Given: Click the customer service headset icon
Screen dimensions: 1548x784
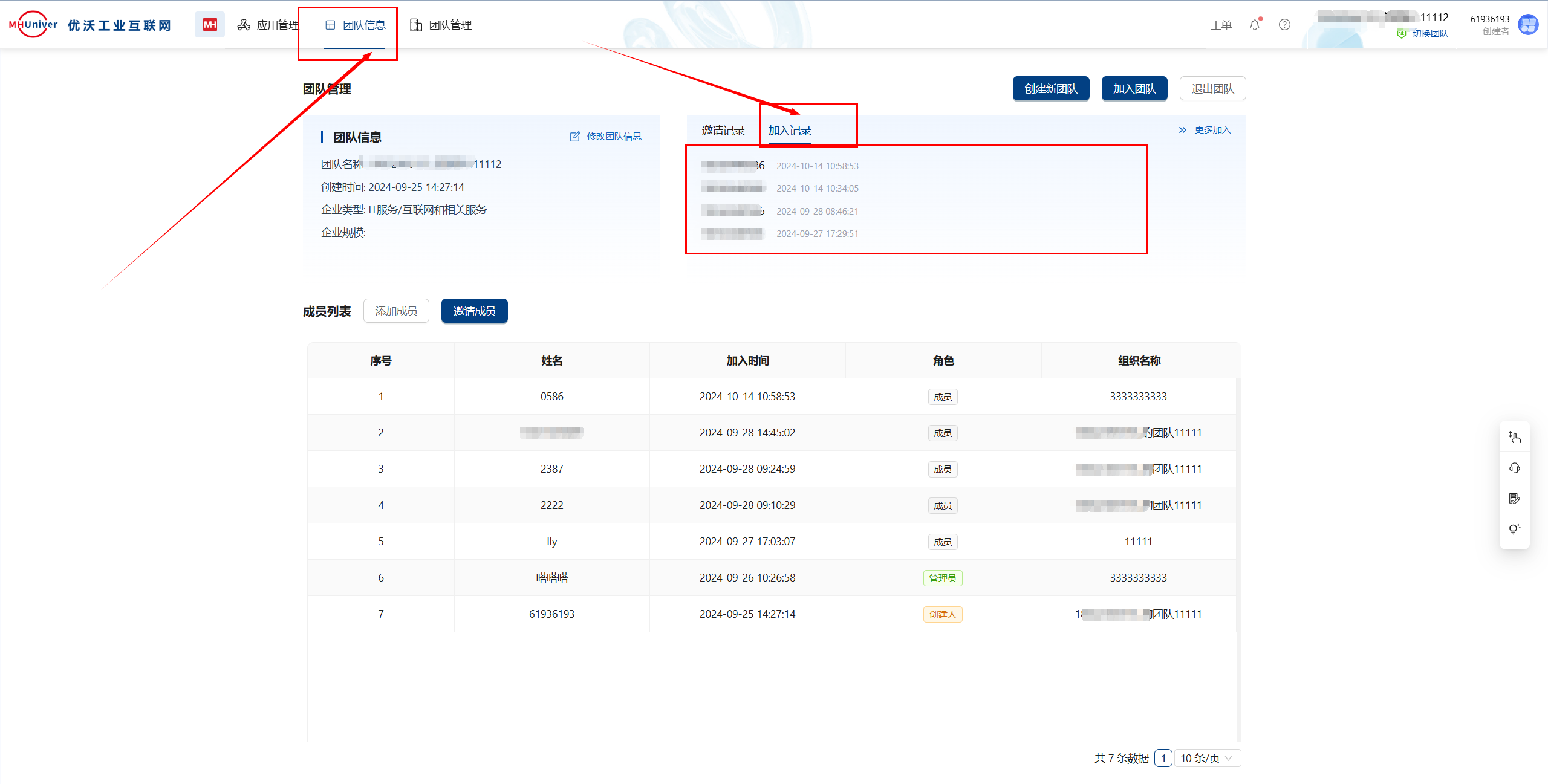Looking at the screenshot, I should [x=1514, y=468].
